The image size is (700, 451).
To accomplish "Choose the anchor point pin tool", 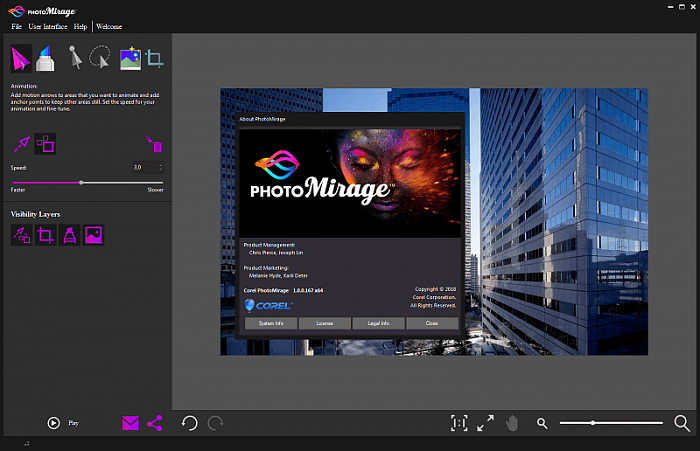I will click(x=75, y=57).
